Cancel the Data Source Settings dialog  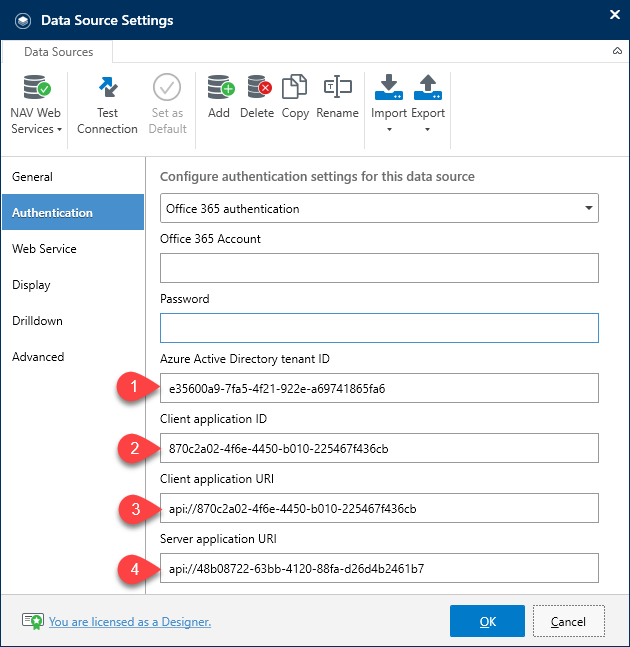pos(569,621)
